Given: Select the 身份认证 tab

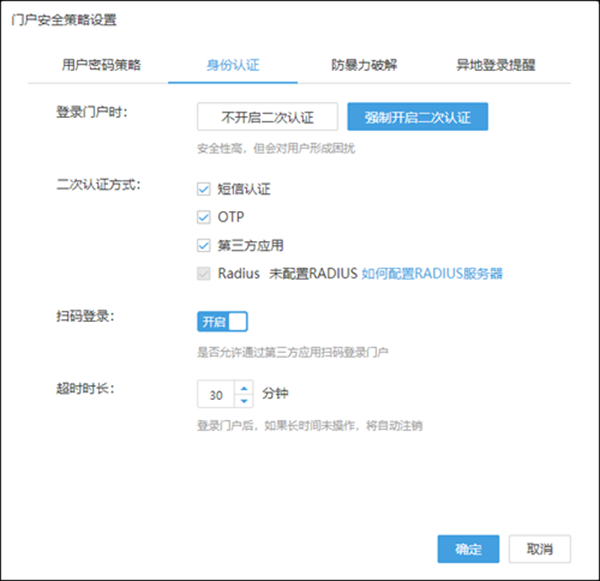Looking at the screenshot, I should pyautogui.click(x=232, y=65).
